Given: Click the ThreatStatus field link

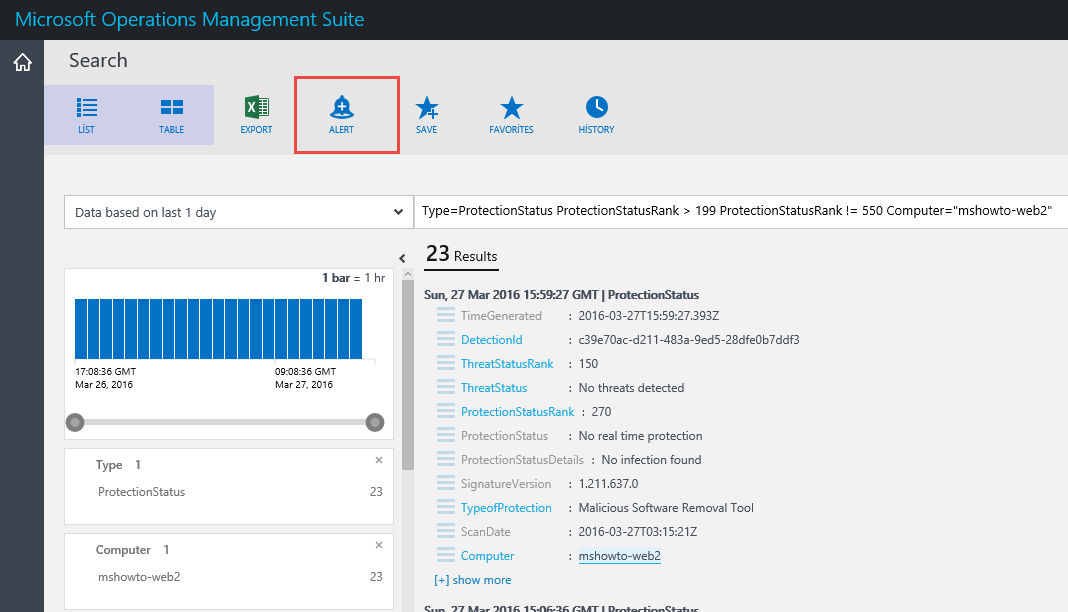Looking at the screenshot, I should [494, 387].
